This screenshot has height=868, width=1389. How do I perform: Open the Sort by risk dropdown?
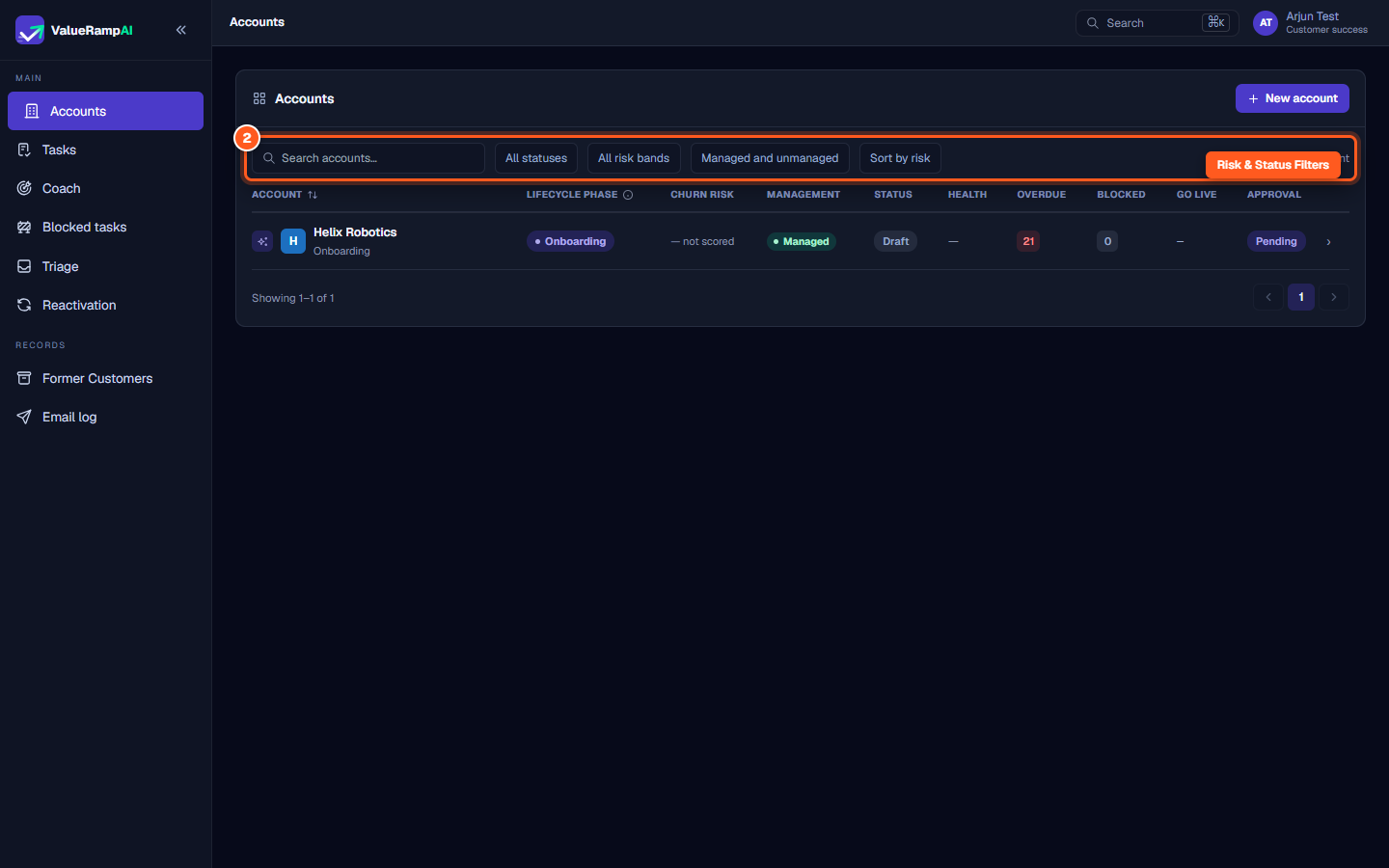click(900, 158)
